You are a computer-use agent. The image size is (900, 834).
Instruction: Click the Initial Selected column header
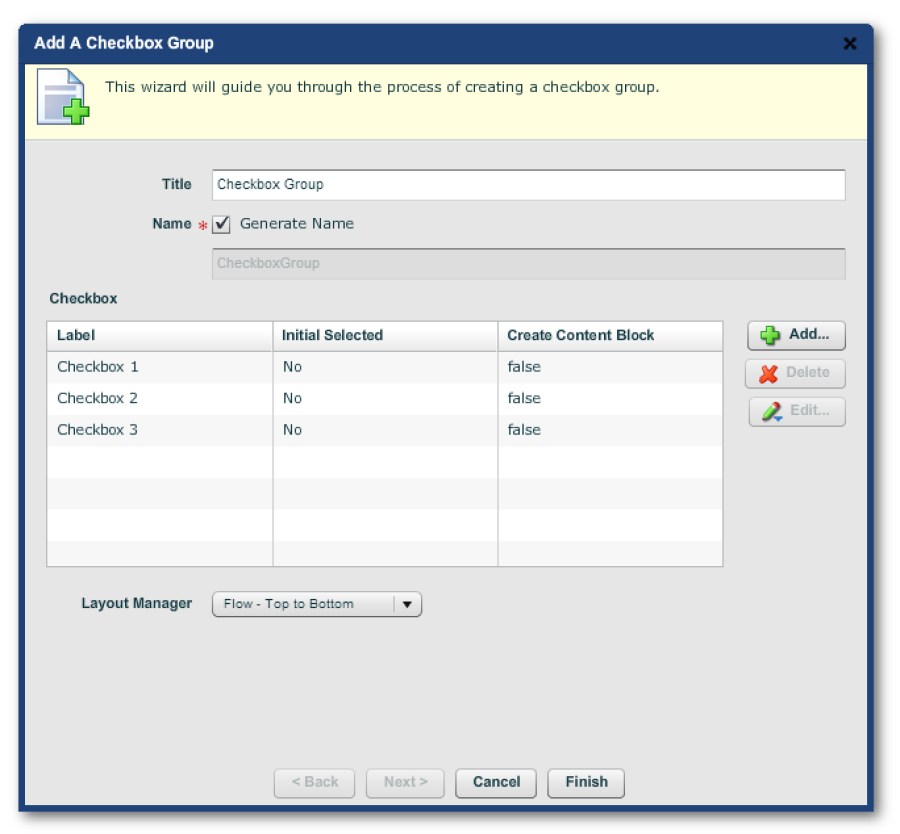click(x=385, y=336)
